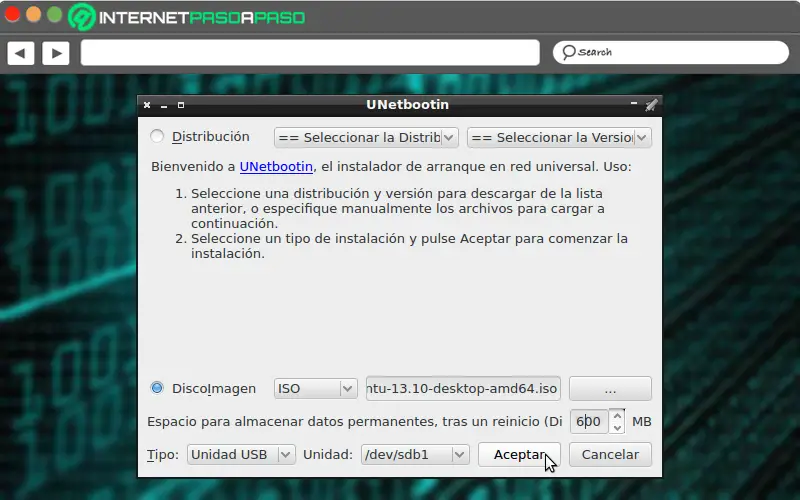Image resolution: width=800 pixels, height=500 pixels.
Task: Decrease persistent space with down arrow
Action: click(617, 428)
